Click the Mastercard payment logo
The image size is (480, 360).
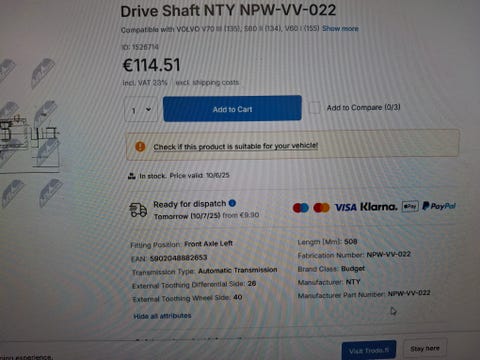[322, 208]
